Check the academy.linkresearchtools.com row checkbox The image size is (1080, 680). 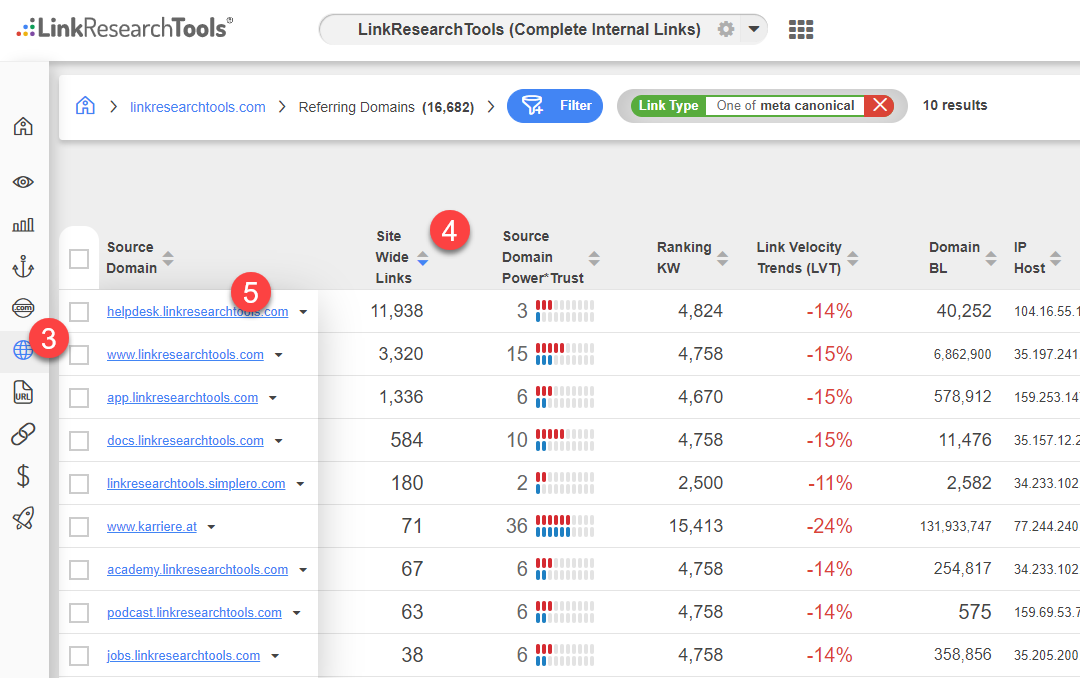(79, 570)
